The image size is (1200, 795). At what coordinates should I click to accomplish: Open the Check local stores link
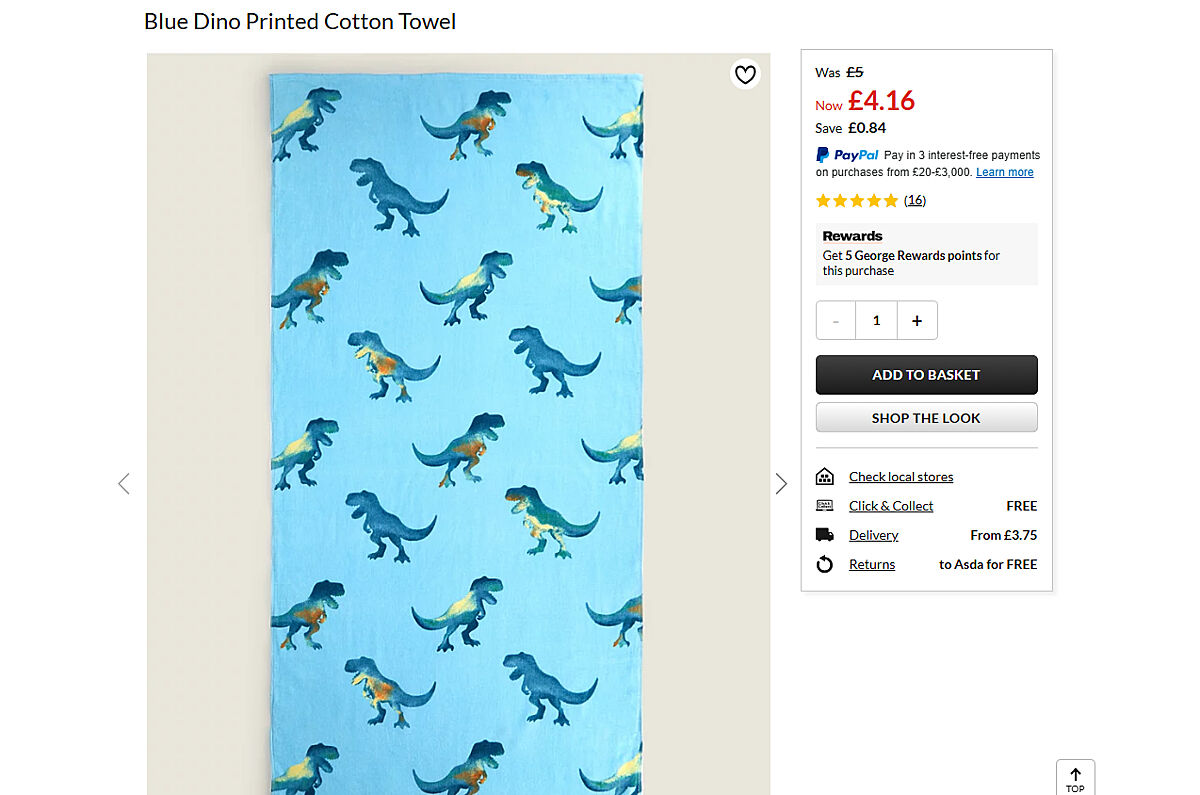click(x=901, y=477)
